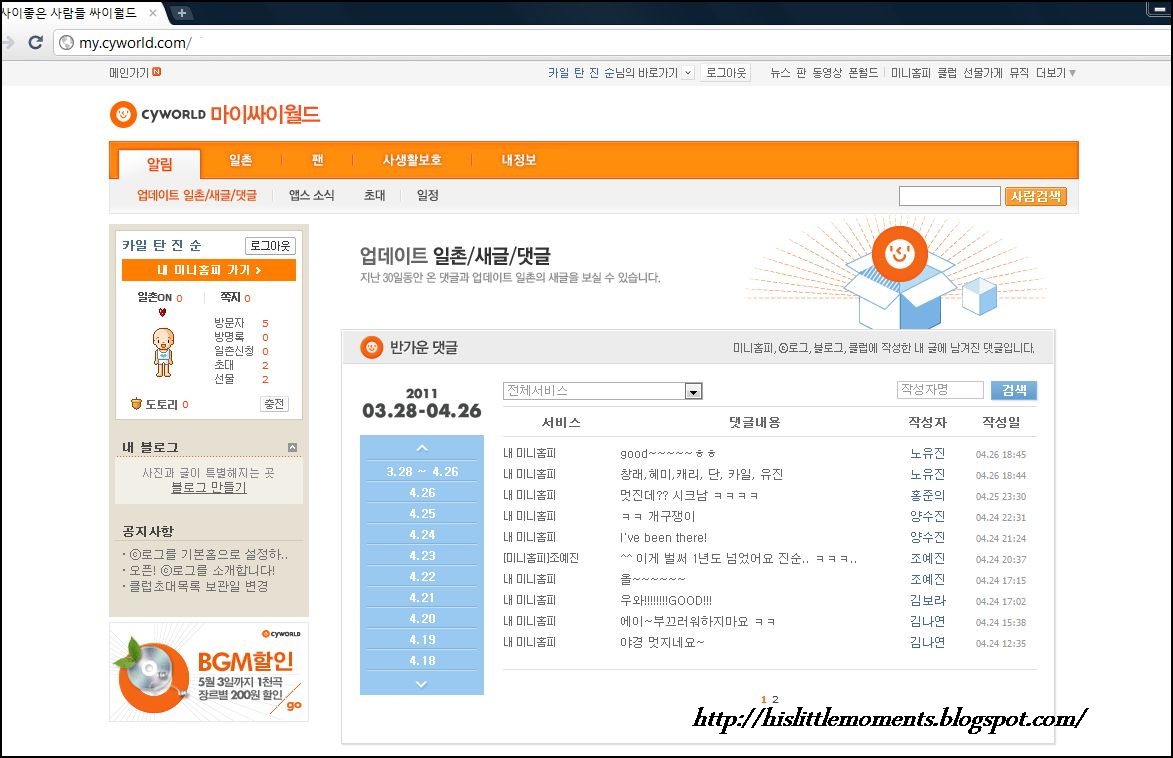
Task: Click the browser page reload icon
Action: point(35,43)
